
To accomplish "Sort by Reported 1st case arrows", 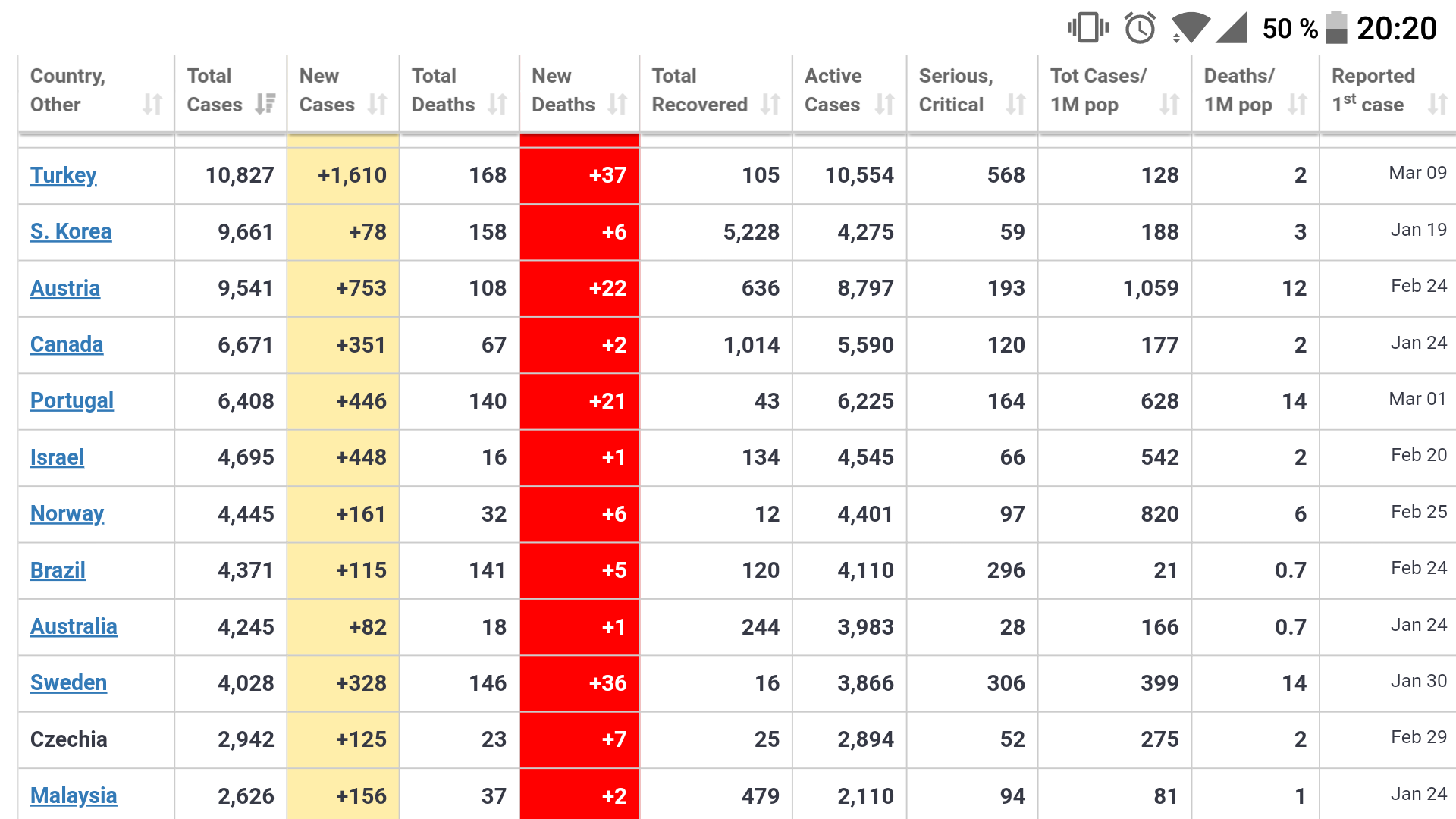I will tap(1437, 104).
